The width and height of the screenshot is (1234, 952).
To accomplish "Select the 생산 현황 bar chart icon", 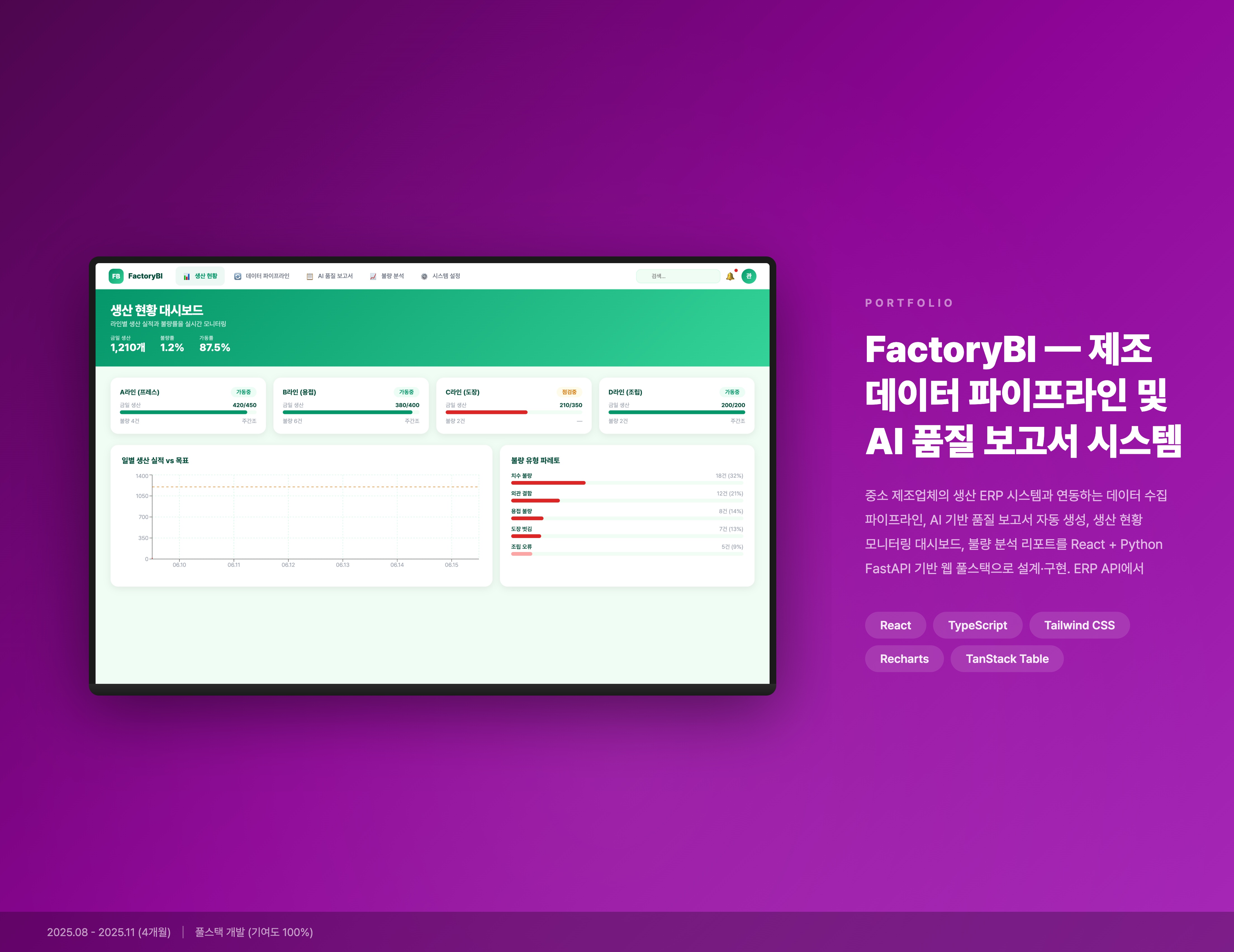I will pos(187,276).
